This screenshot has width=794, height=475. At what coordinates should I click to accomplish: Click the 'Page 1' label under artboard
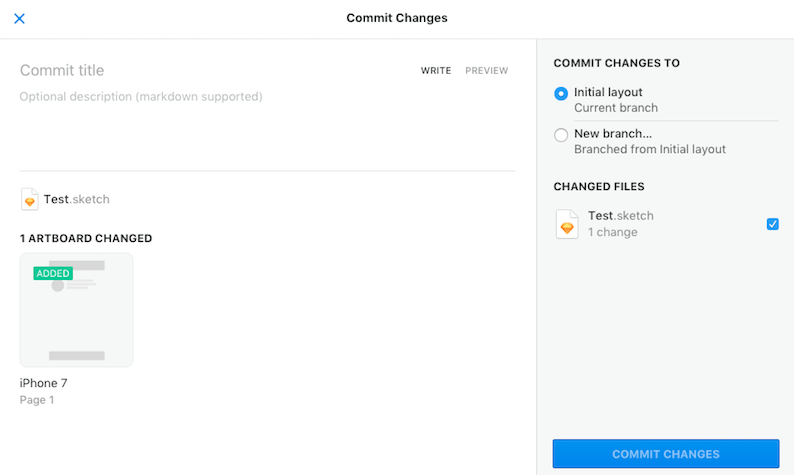[37, 400]
